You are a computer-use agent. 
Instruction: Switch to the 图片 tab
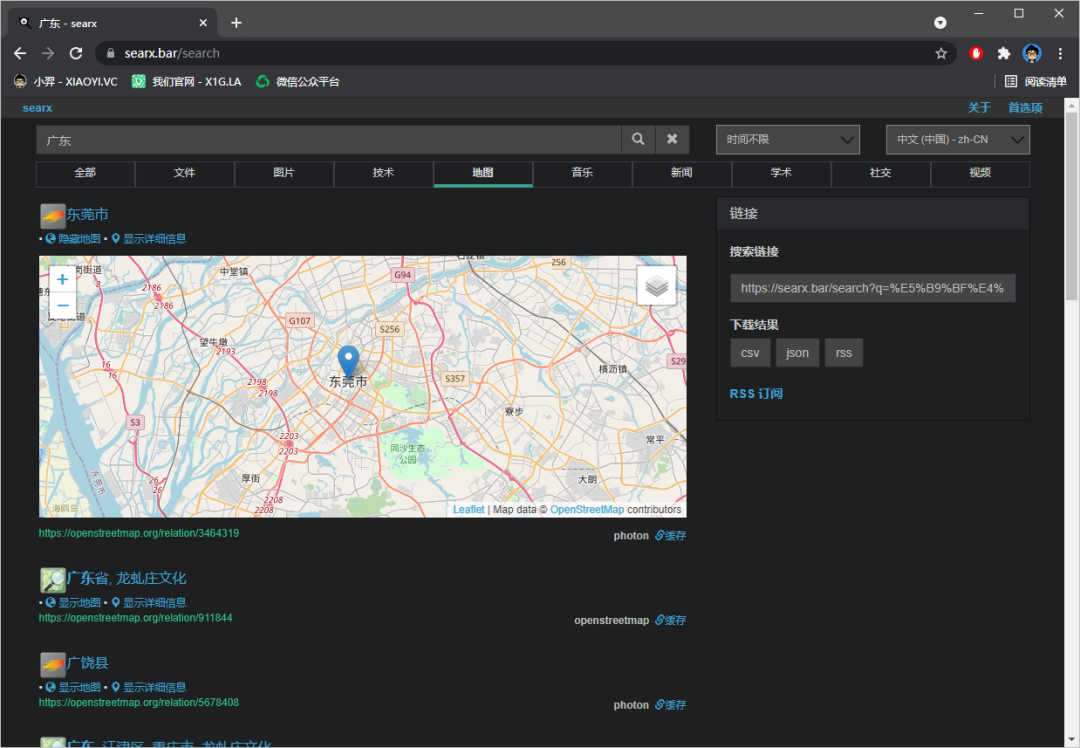tap(284, 173)
